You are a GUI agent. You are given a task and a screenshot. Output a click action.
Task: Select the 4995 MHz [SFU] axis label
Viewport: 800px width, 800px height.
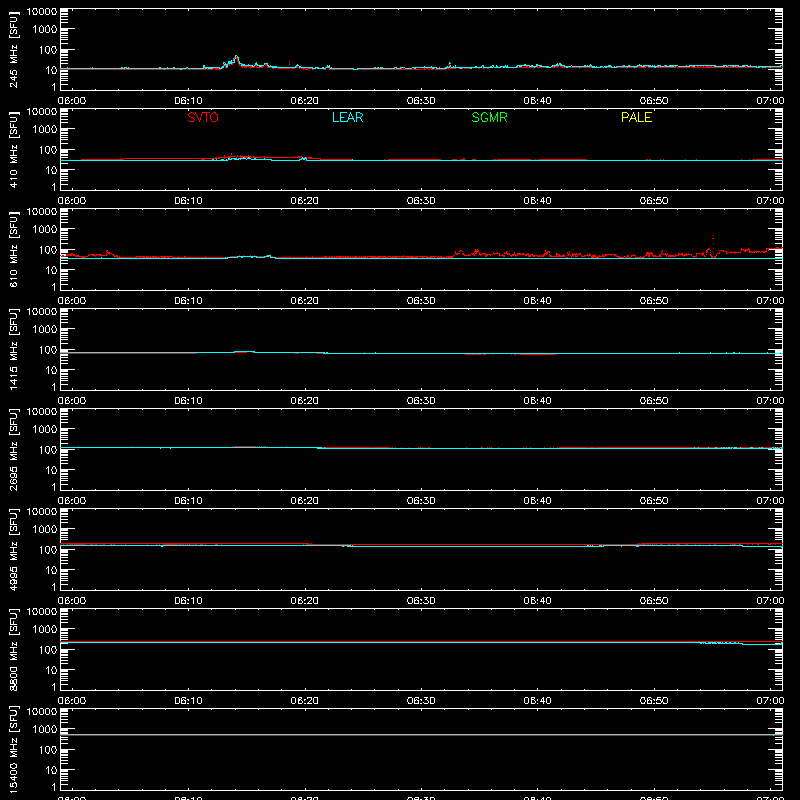[13, 549]
